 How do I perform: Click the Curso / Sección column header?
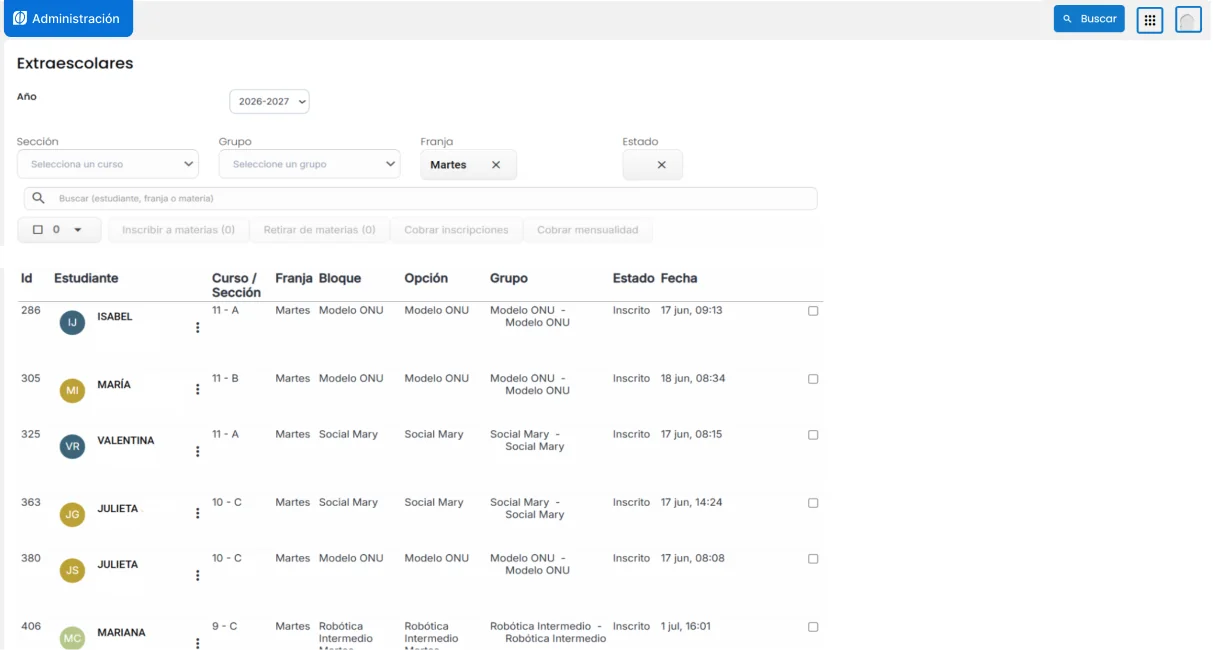pos(236,285)
